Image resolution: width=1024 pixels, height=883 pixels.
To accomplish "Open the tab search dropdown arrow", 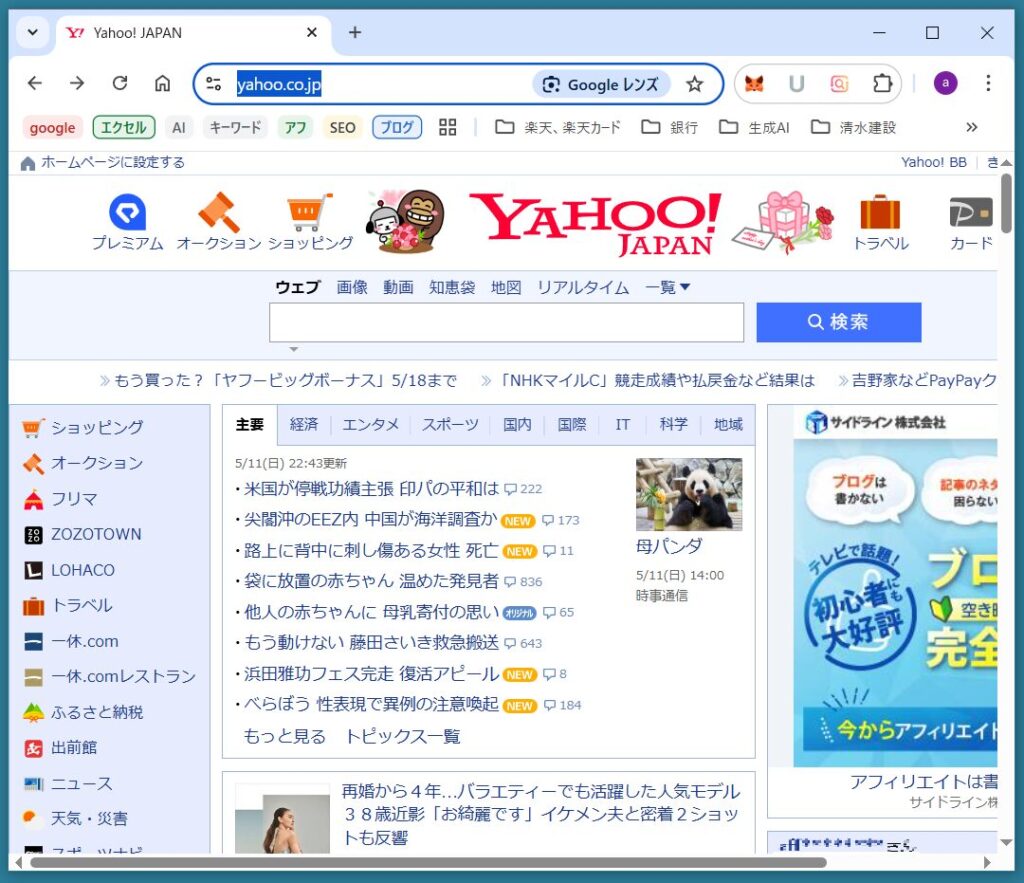I will tap(33, 32).
